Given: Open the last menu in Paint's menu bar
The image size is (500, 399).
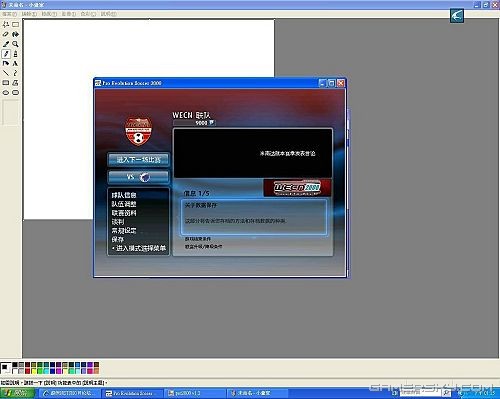Looking at the screenshot, I should click(109, 14).
